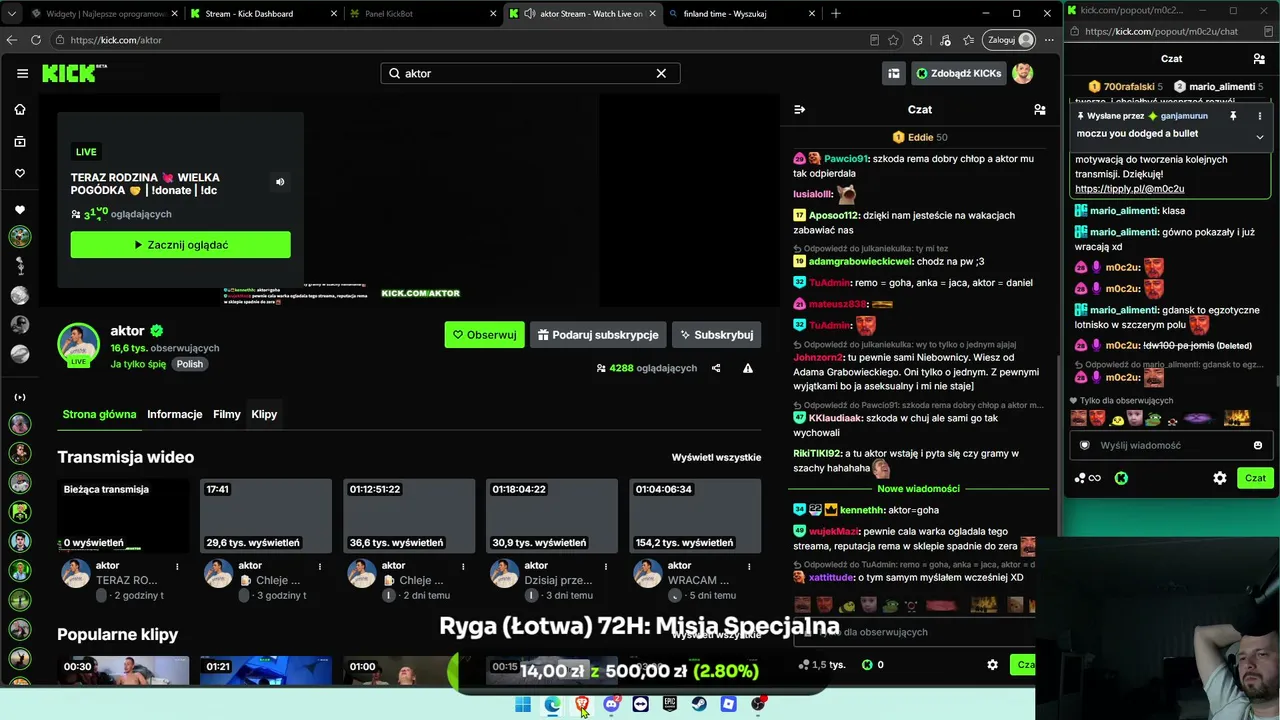Open options for the 29,6 tys. wyświetleń video
1280x720 pixels.
320,566
